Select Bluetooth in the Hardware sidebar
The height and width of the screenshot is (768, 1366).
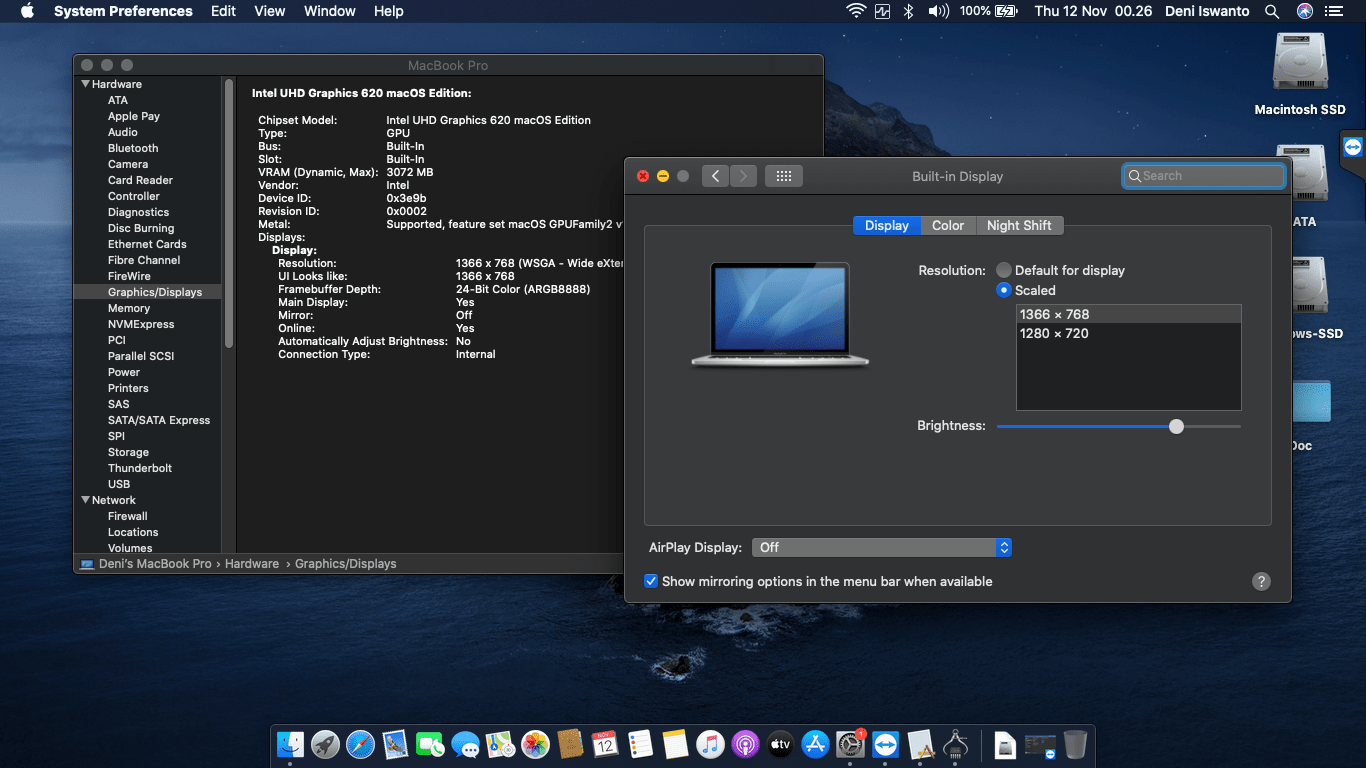(x=133, y=148)
